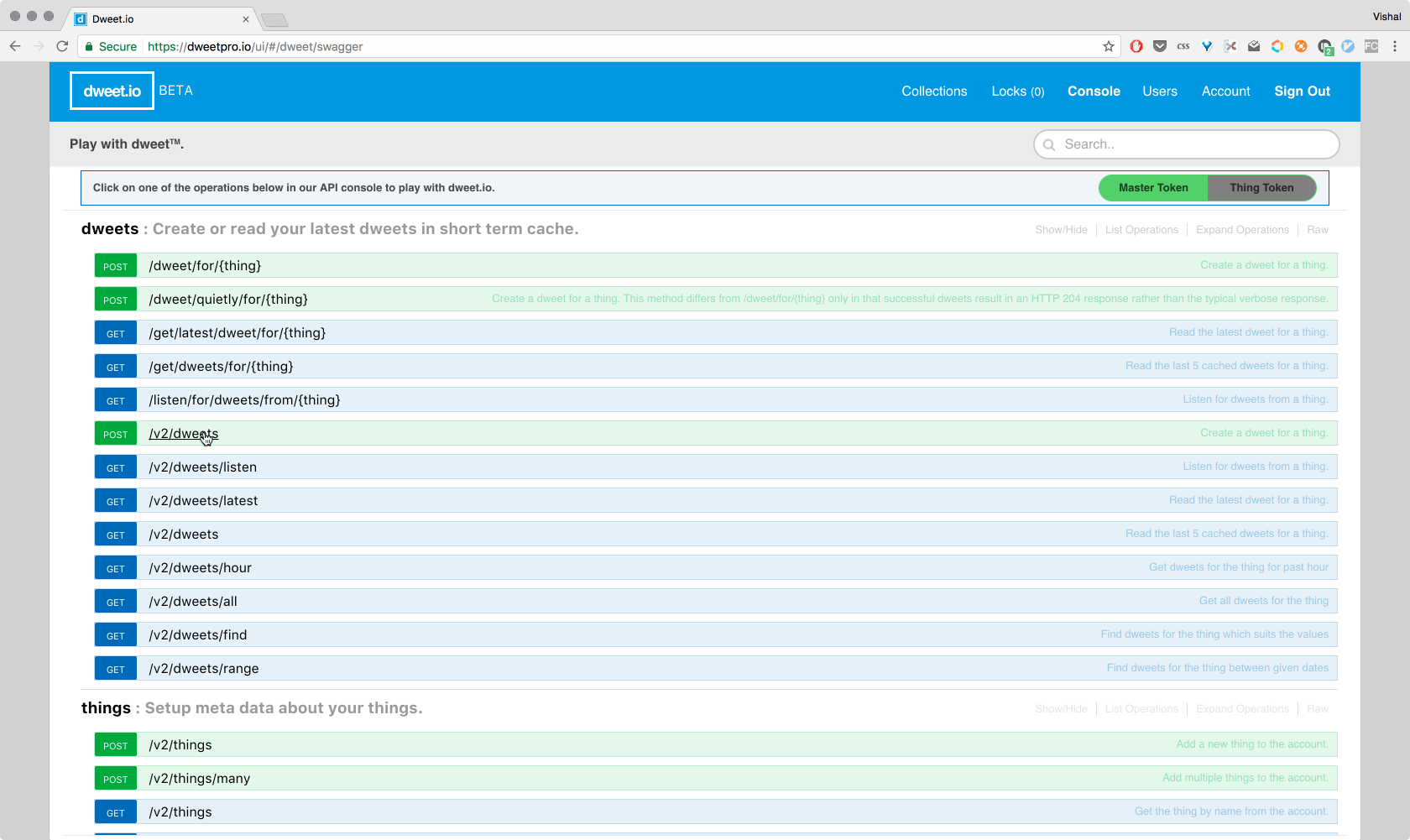Click List Operations for dweets

[1141, 230]
